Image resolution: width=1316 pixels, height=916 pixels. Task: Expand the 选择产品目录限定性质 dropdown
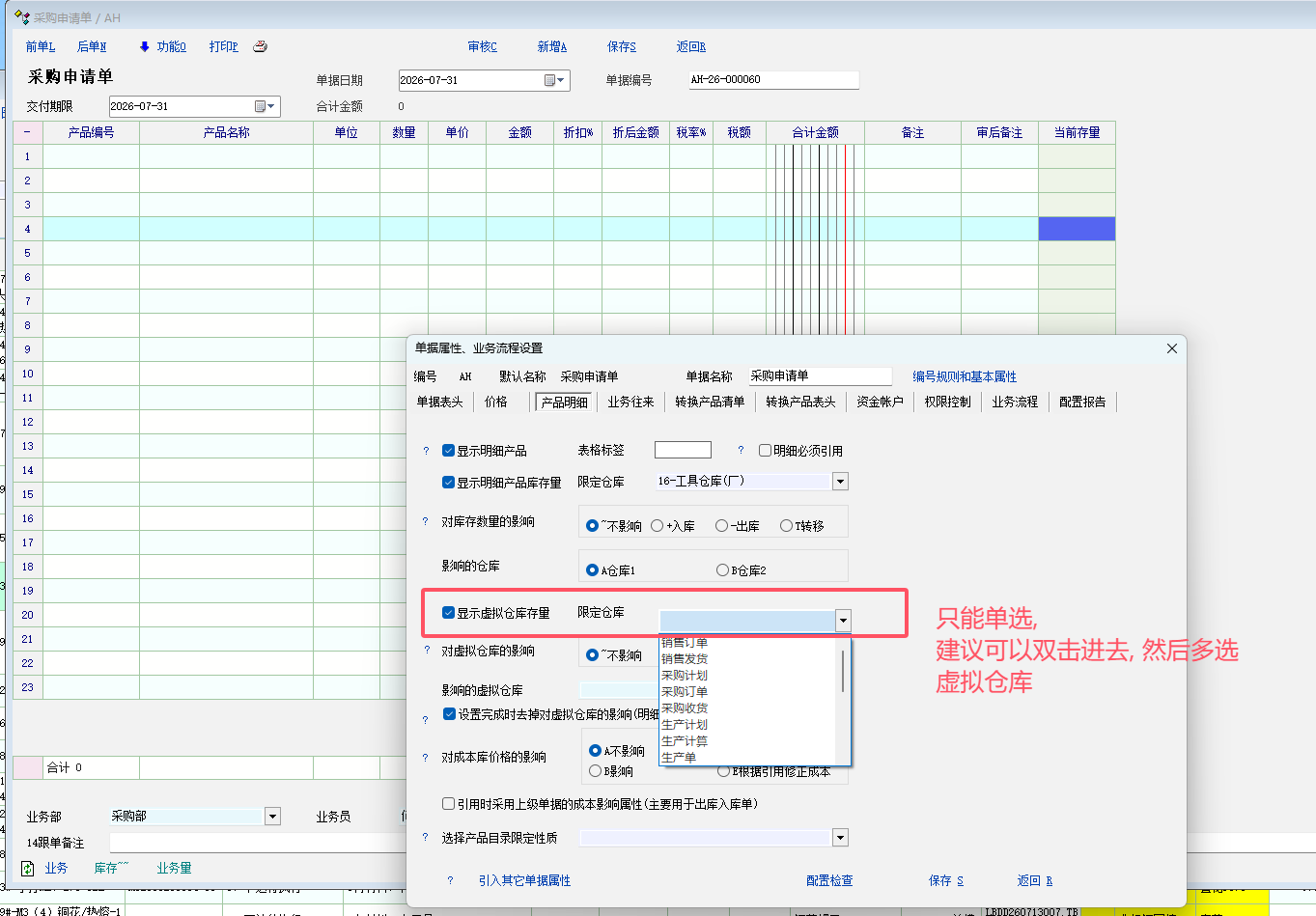[x=840, y=838]
